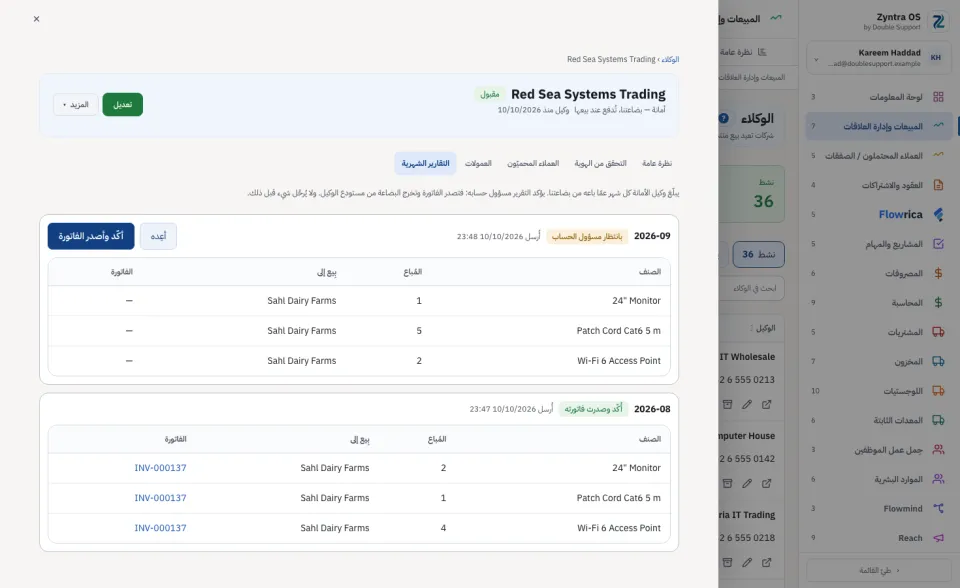The height and width of the screenshot is (588, 960).
Task: Open Fixed Assets green truck icon
Action: [938, 420]
